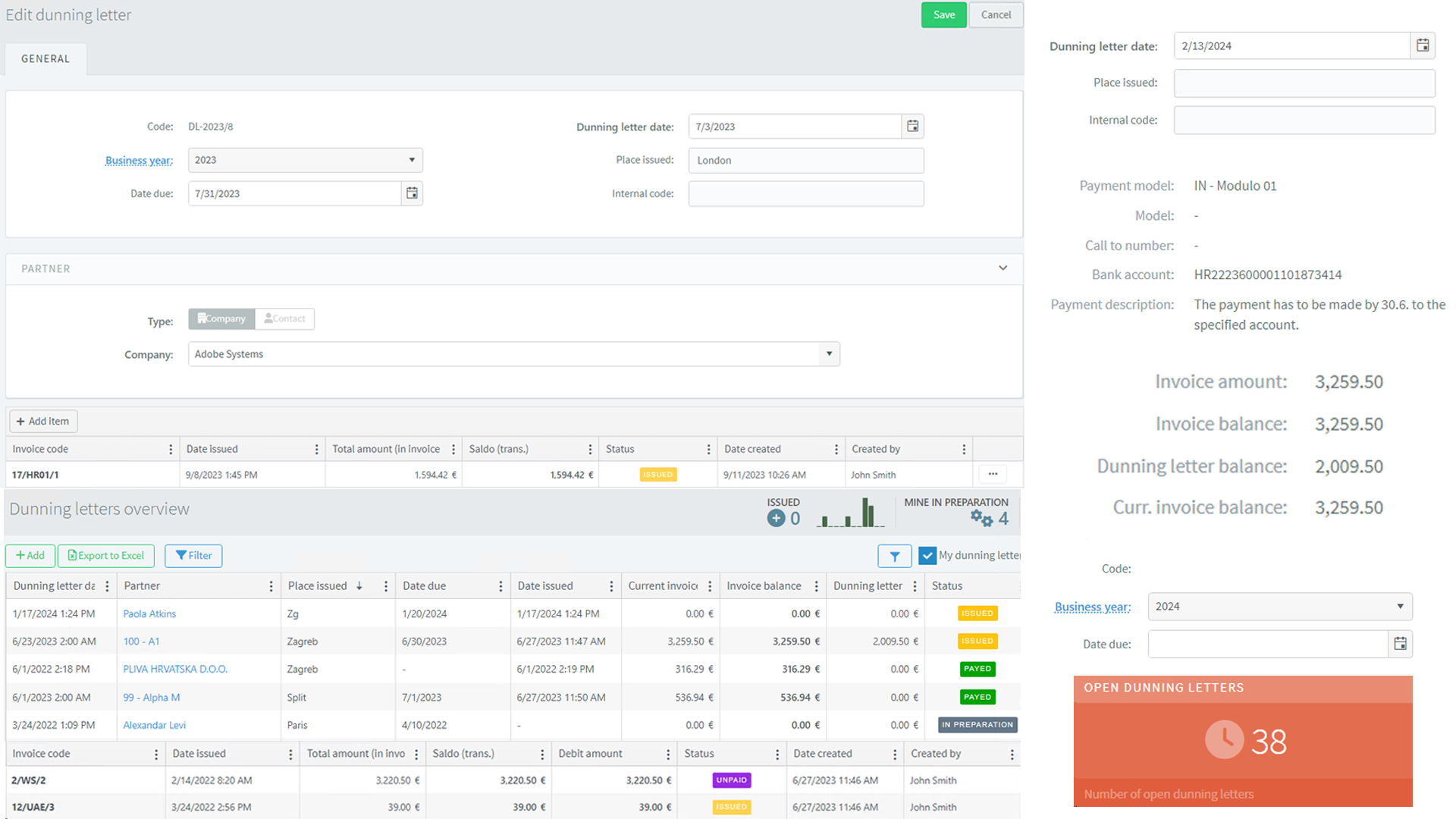Click the issued letters bar chart
The width and height of the screenshot is (1456, 819).
pos(852,513)
